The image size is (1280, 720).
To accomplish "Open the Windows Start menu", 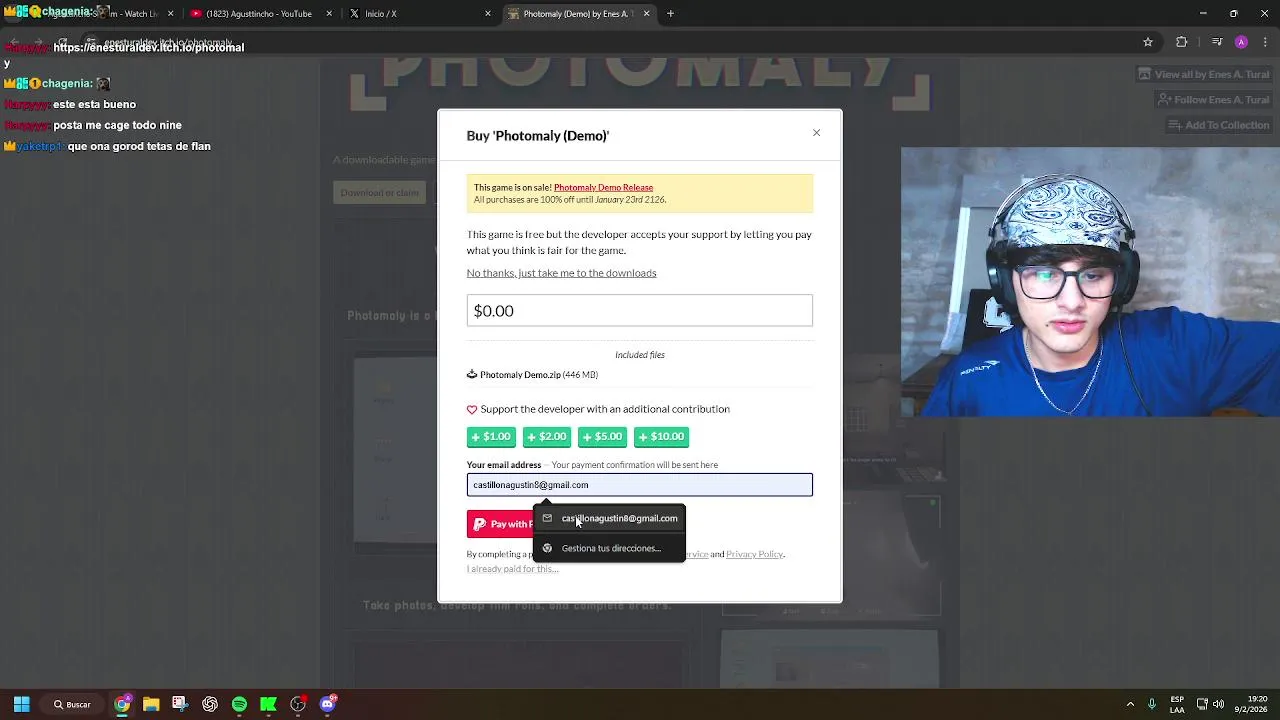I will (21, 704).
